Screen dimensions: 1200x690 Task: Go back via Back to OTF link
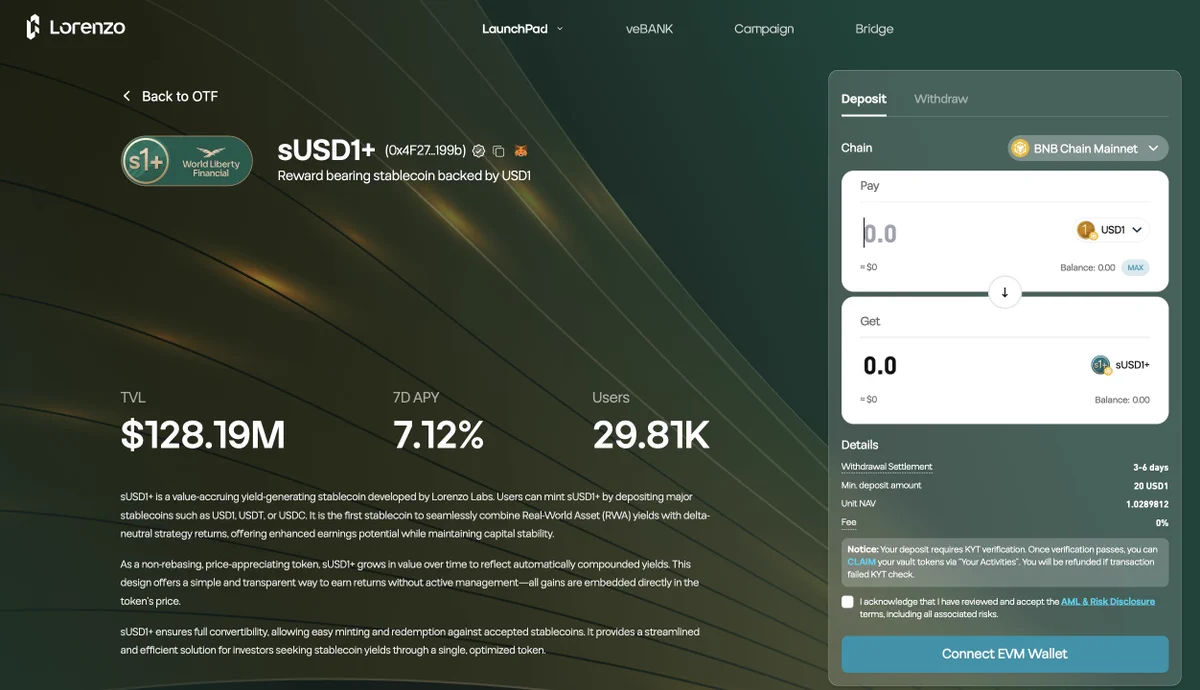click(x=169, y=96)
